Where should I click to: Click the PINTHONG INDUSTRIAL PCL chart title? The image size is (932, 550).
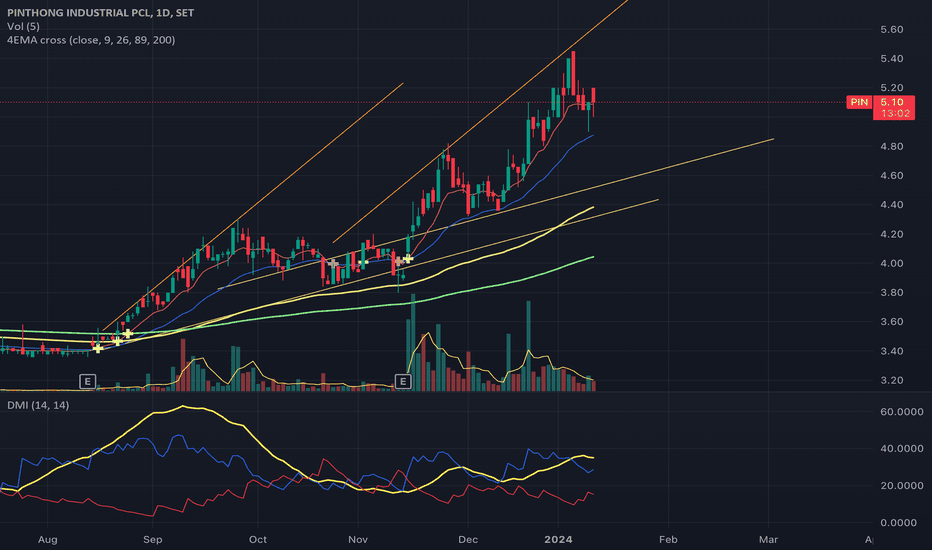[x=100, y=12]
